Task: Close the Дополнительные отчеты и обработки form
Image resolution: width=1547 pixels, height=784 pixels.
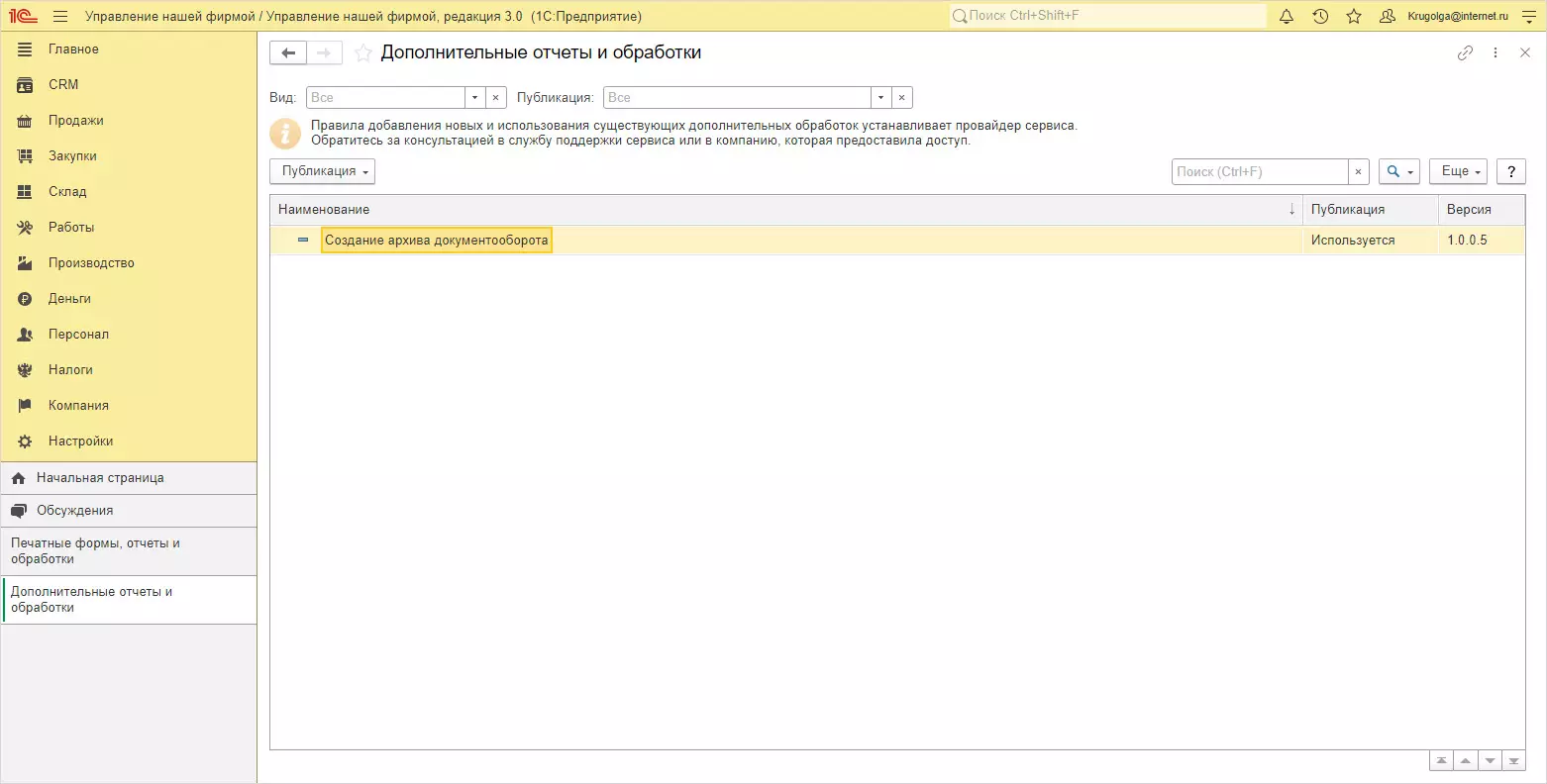Action: tap(1525, 53)
